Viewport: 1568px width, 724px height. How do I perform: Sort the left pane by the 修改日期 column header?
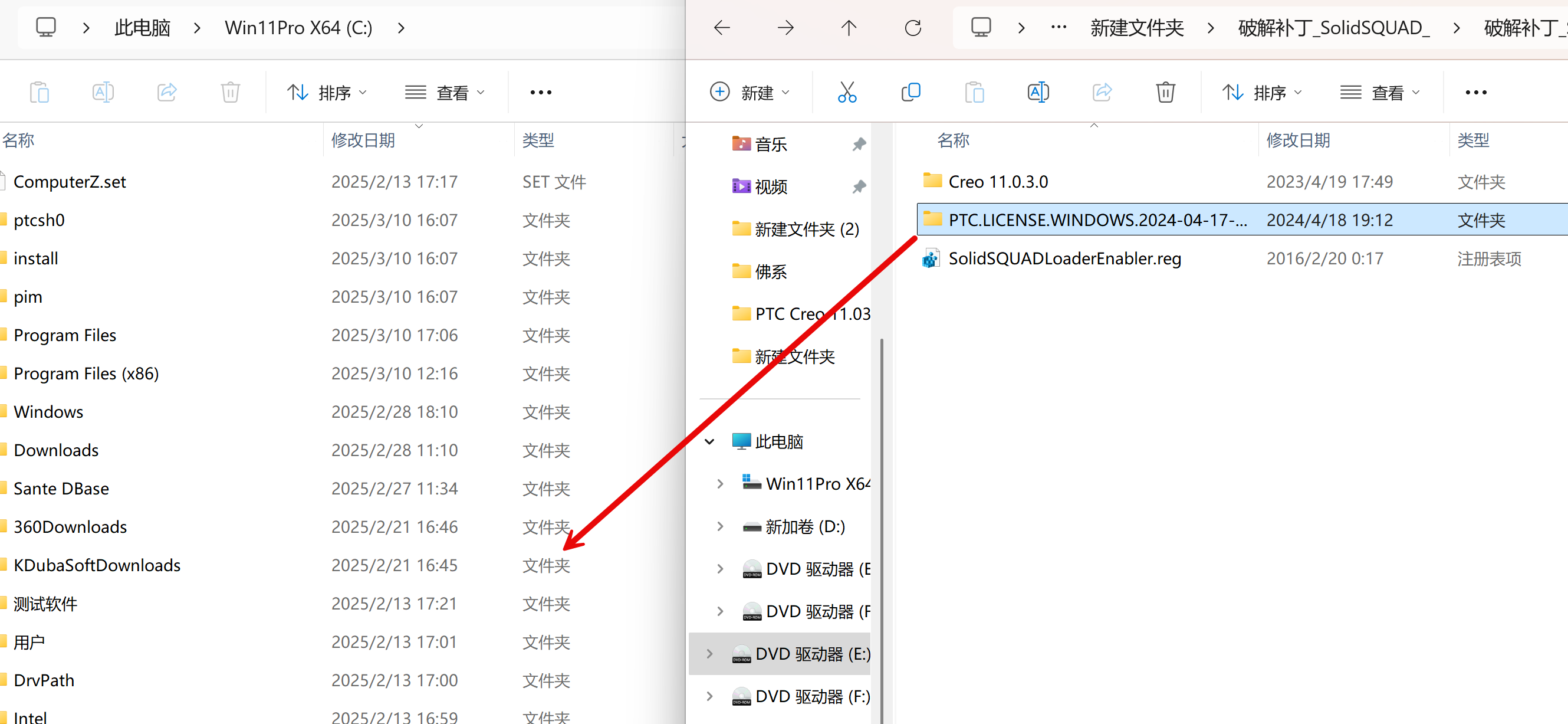[x=363, y=140]
